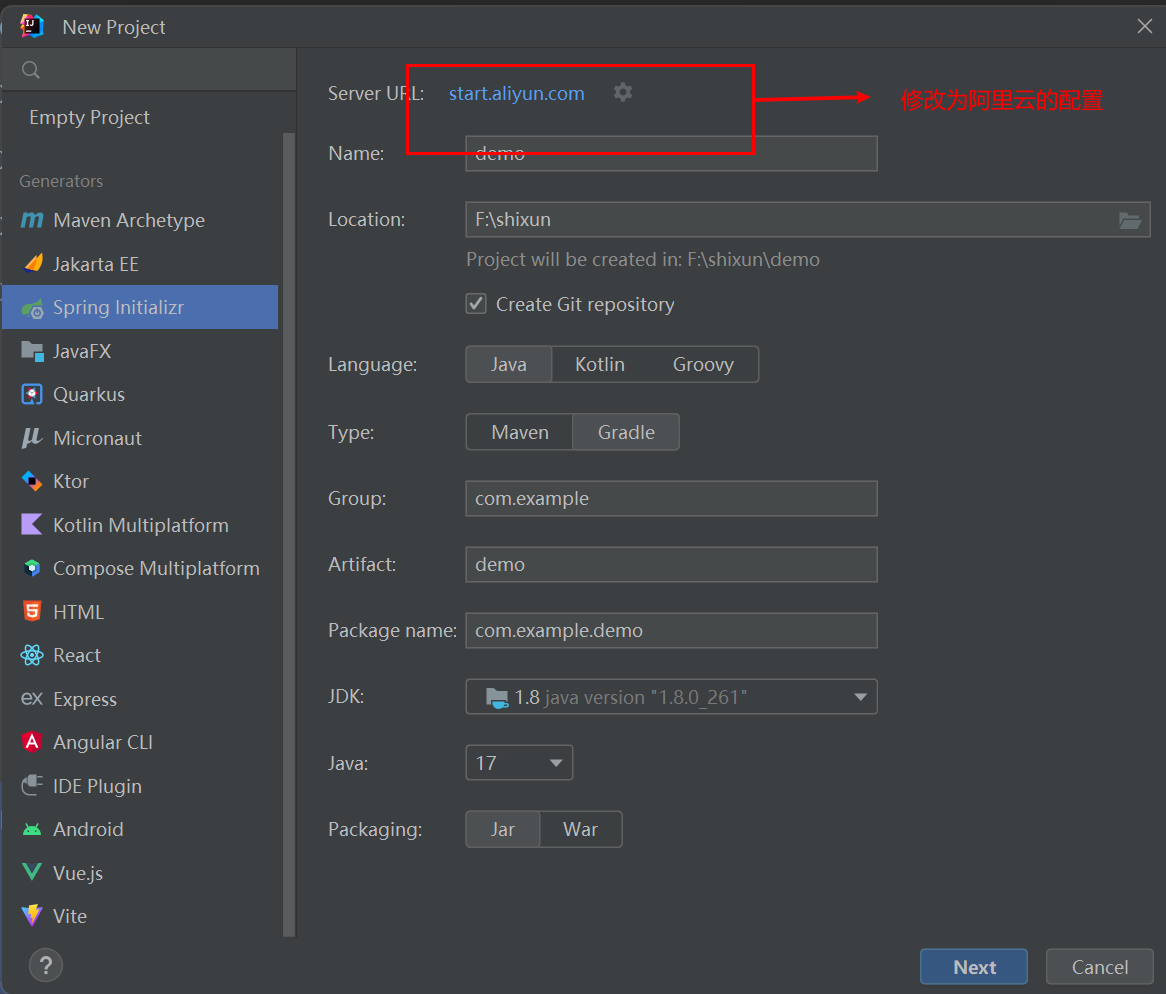Set packaging to Jar
This screenshot has height=994, width=1166.
(x=503, y=829)
